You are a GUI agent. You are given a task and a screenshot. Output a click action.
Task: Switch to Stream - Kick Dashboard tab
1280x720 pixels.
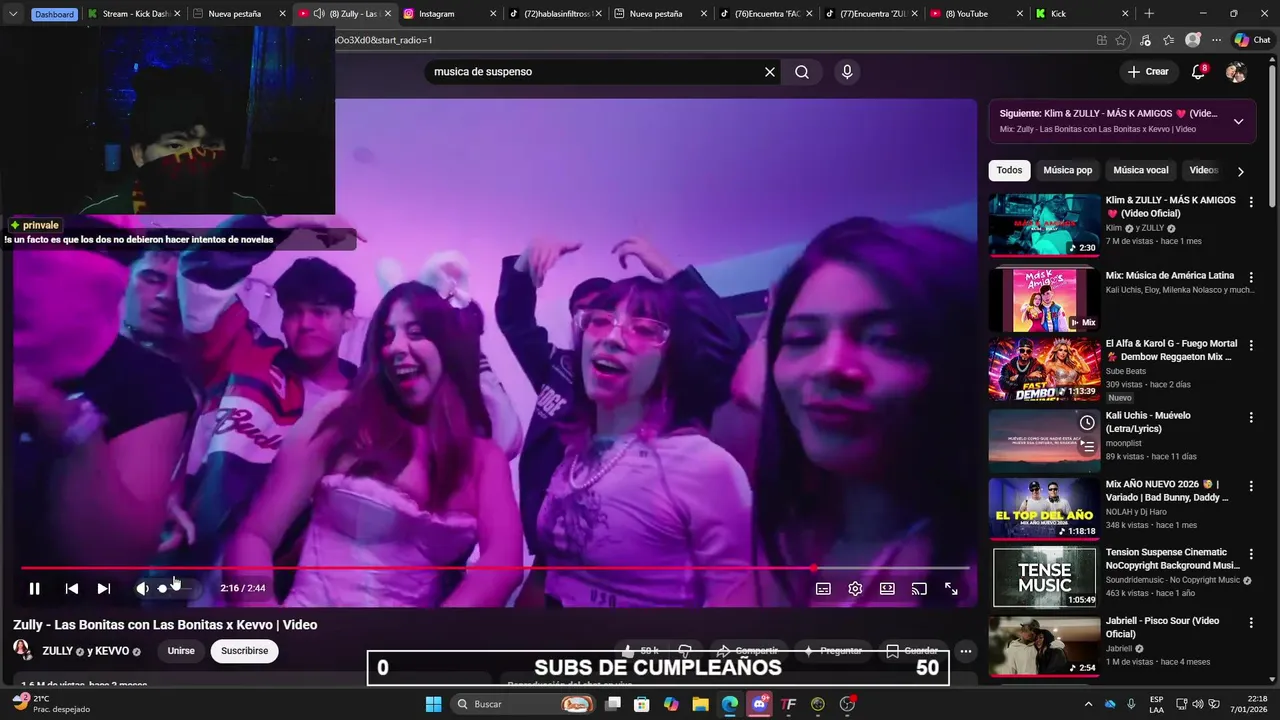pos(135,14)
